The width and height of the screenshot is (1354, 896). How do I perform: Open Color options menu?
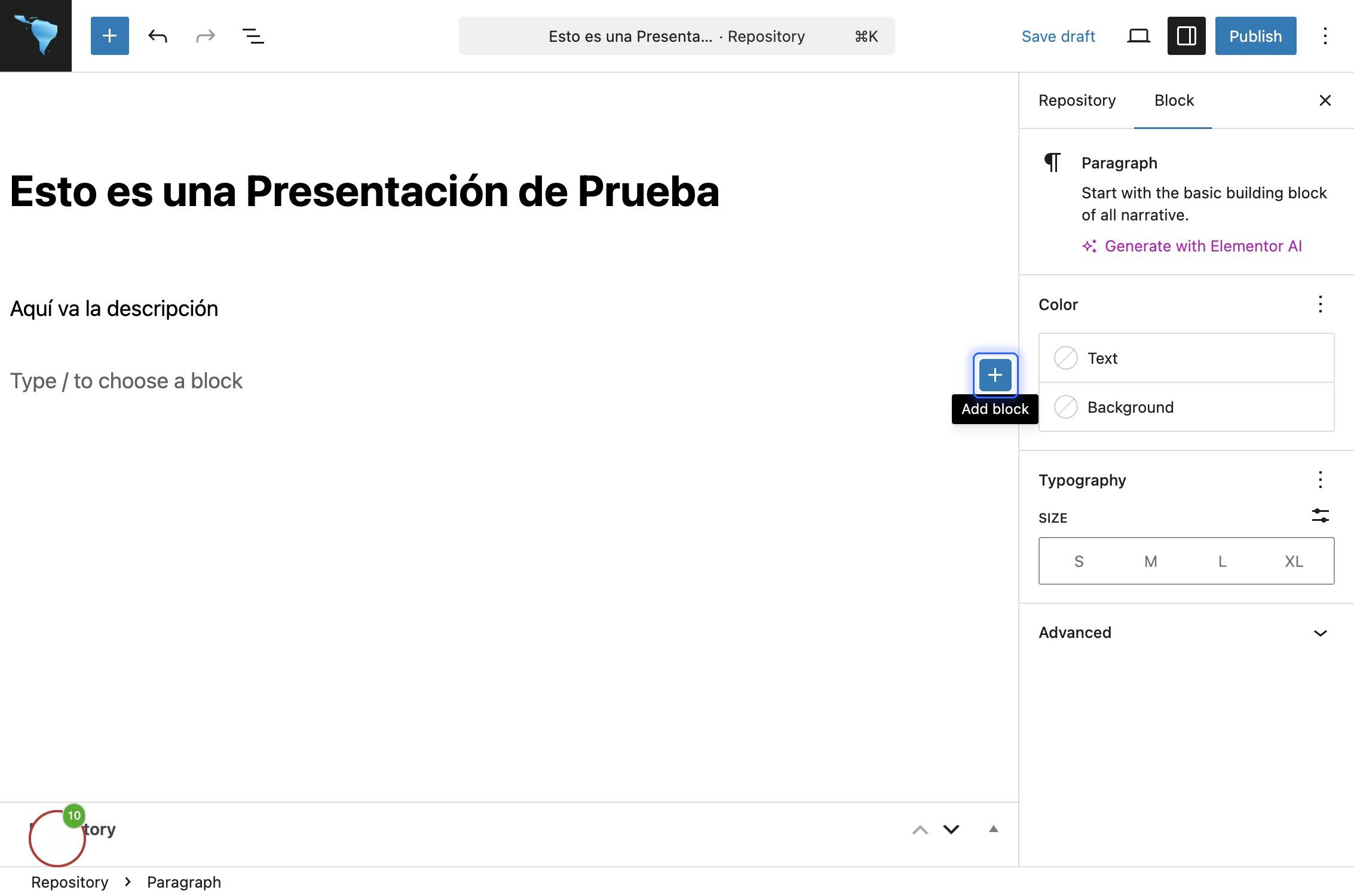click(x=1320, y=304)
